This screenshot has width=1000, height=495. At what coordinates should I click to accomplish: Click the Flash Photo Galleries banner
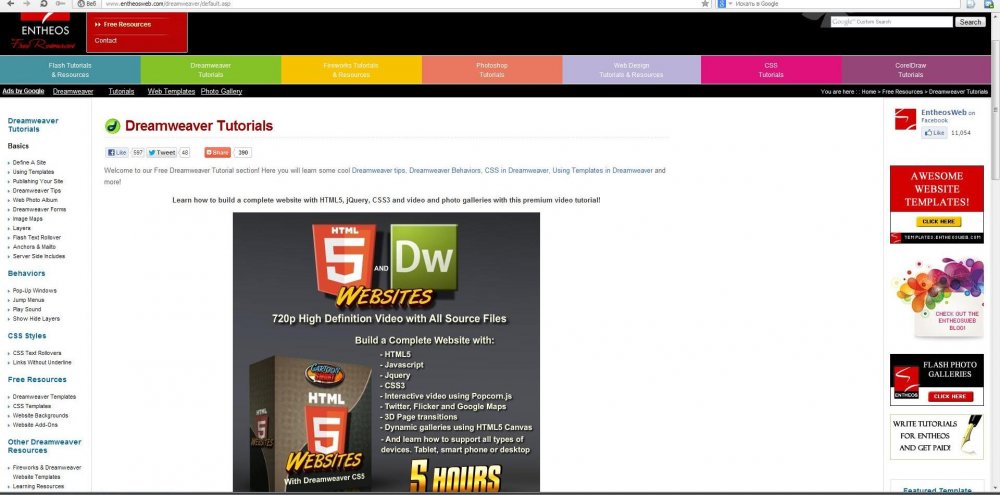(937, 380)
